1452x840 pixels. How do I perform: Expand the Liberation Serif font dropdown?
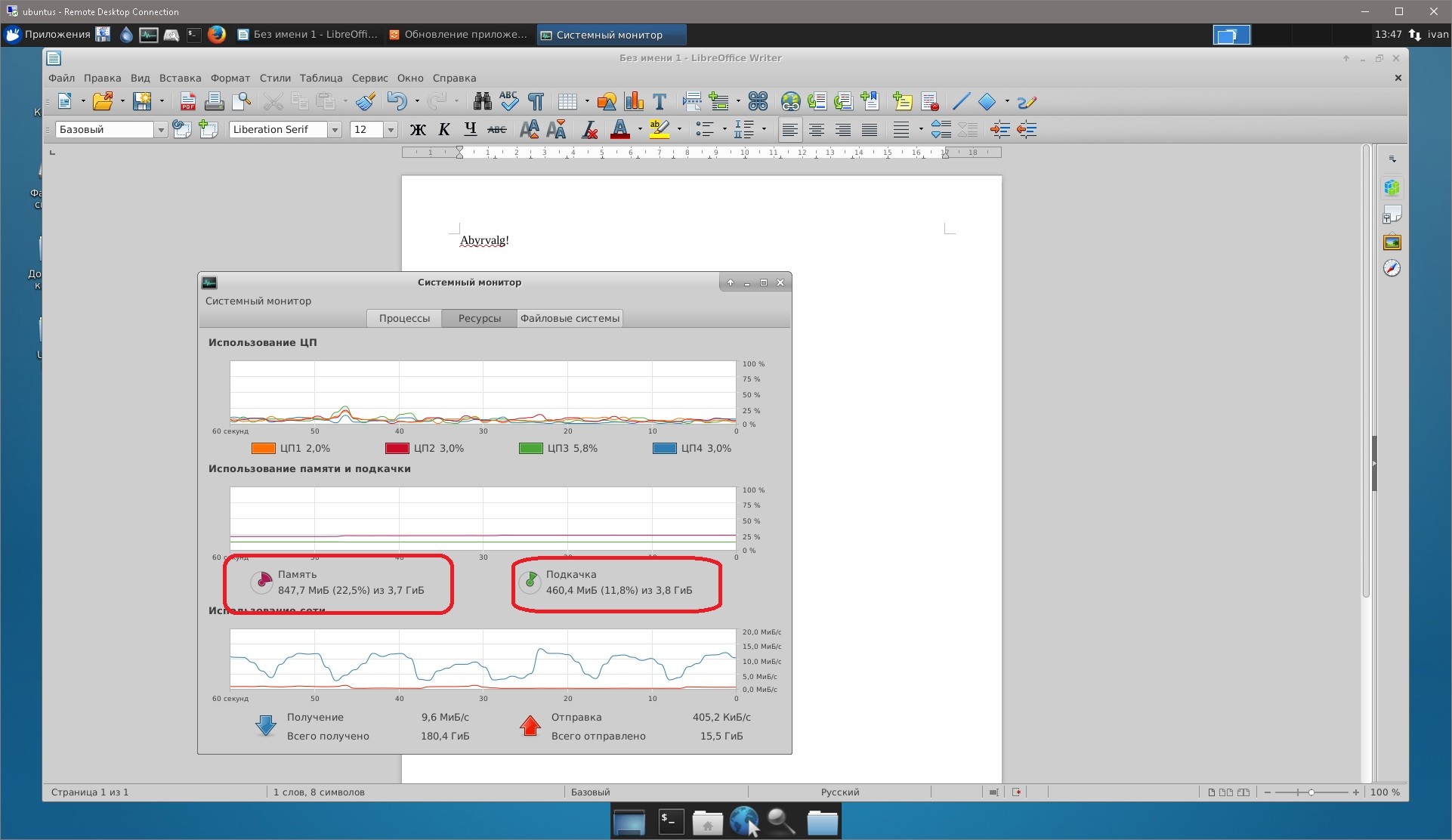tap(334, 130)
